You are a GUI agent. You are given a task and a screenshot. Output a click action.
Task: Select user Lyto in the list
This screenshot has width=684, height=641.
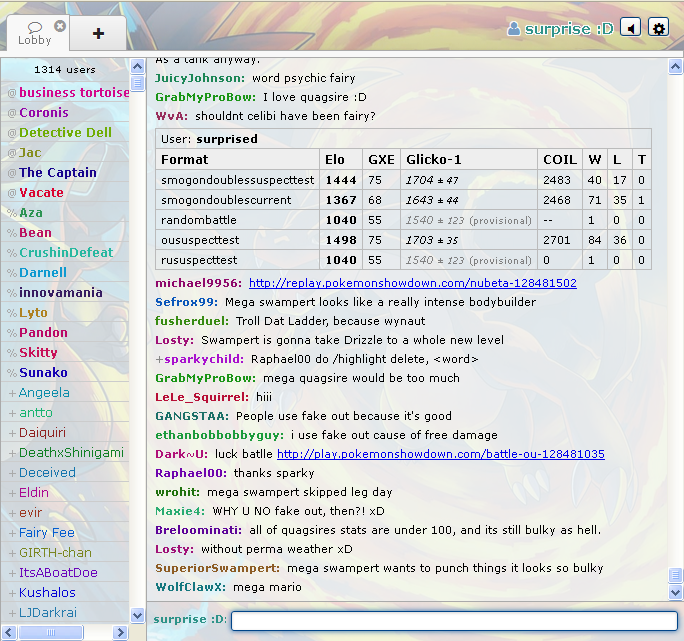click(x=65, y=313)
